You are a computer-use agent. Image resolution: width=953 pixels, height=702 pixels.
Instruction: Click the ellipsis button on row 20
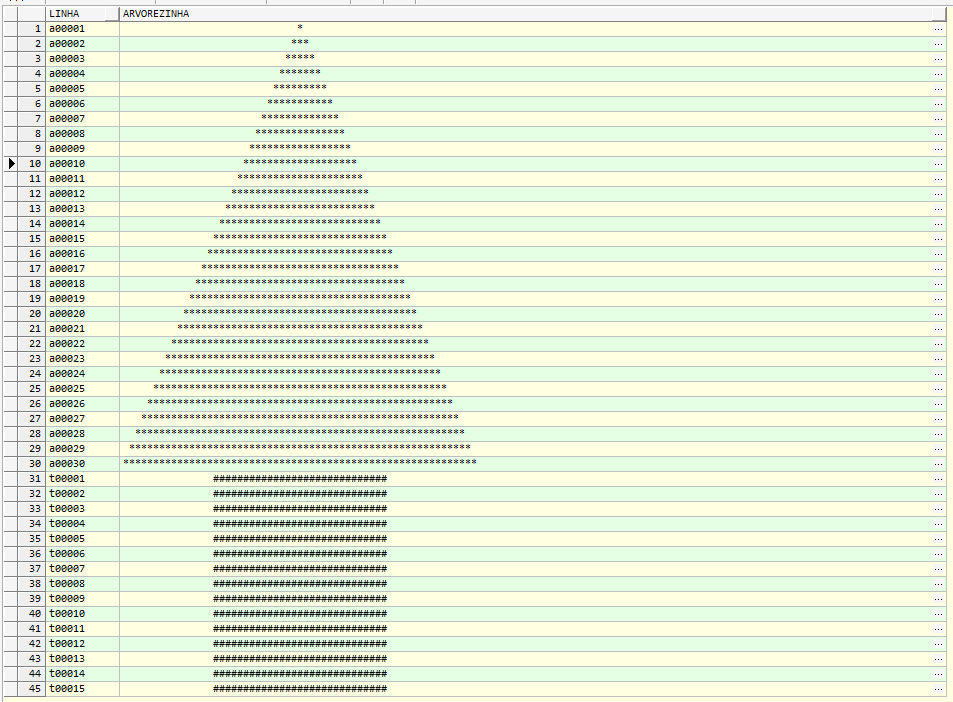(937, 314)
